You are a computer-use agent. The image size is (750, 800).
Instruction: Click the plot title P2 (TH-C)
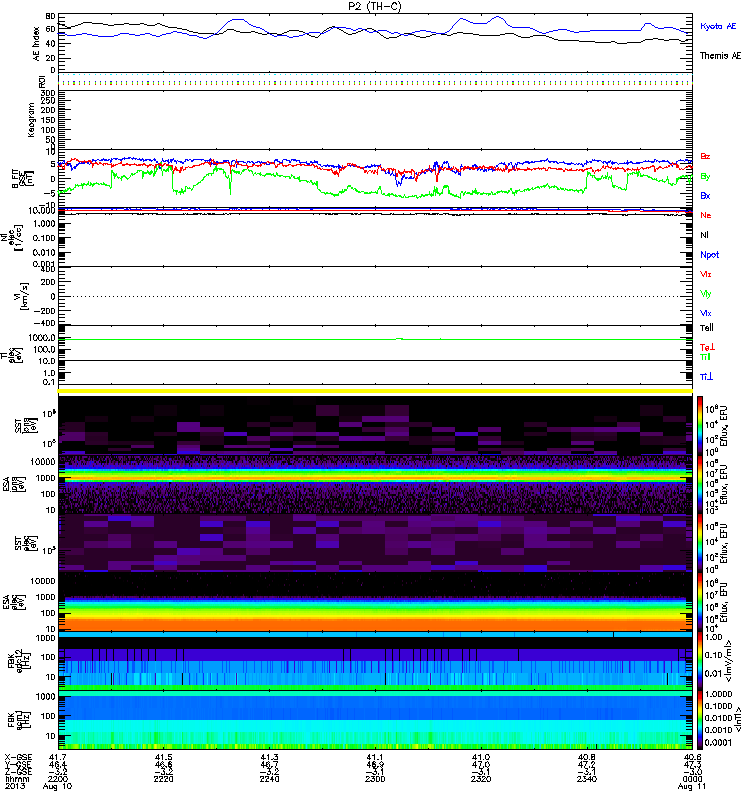374,6
